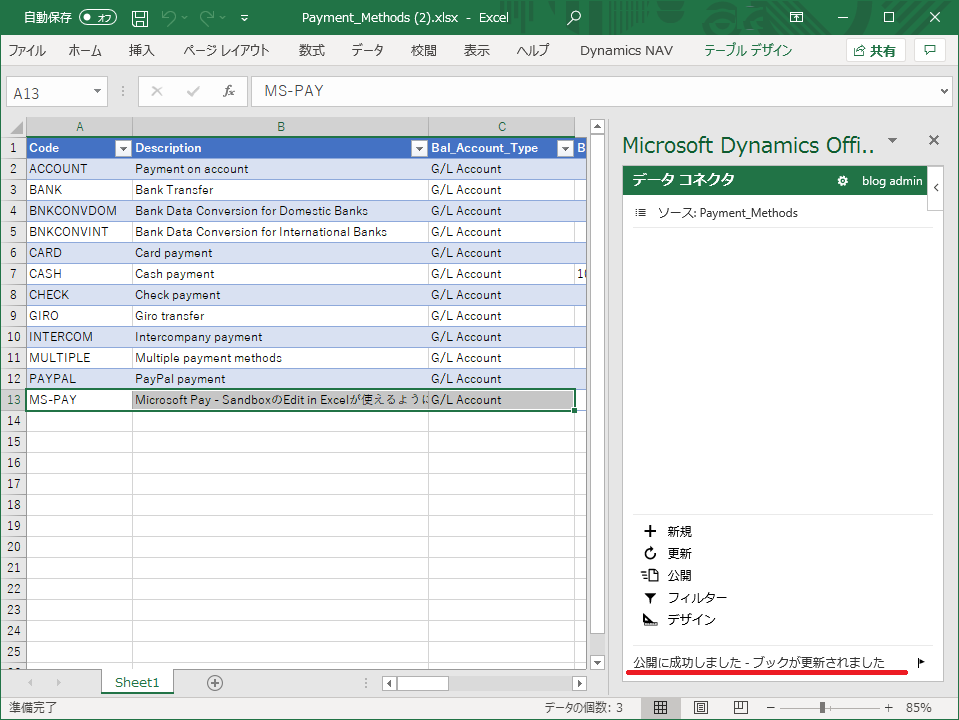Click the Redo arrow icon

tap(207, 18)
